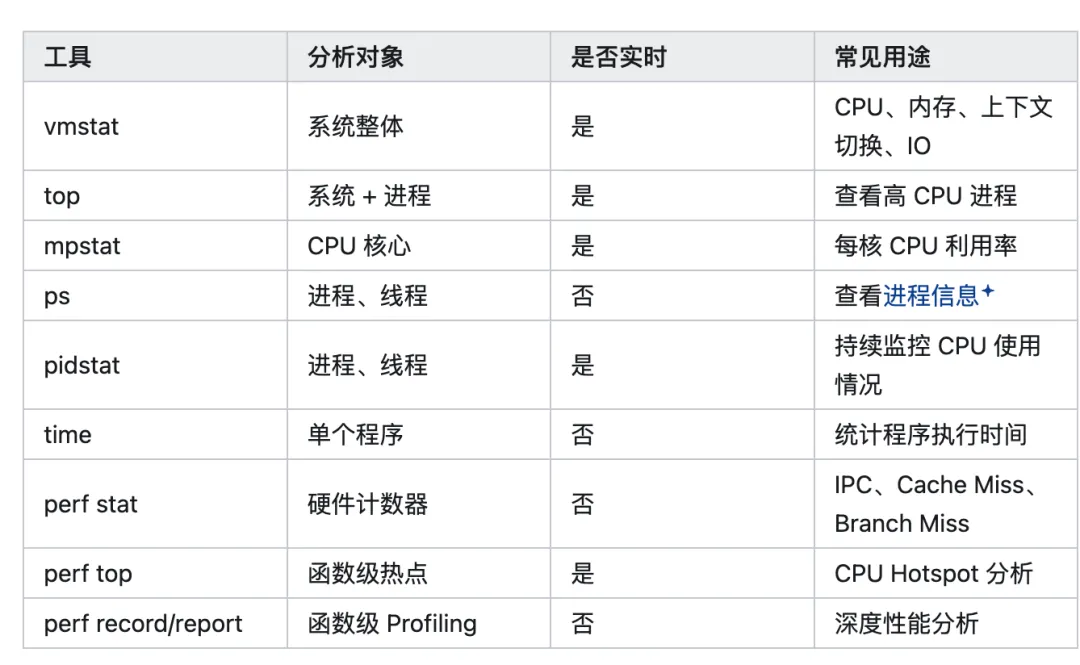Select the 分析对象 column header

click(419, 57)
